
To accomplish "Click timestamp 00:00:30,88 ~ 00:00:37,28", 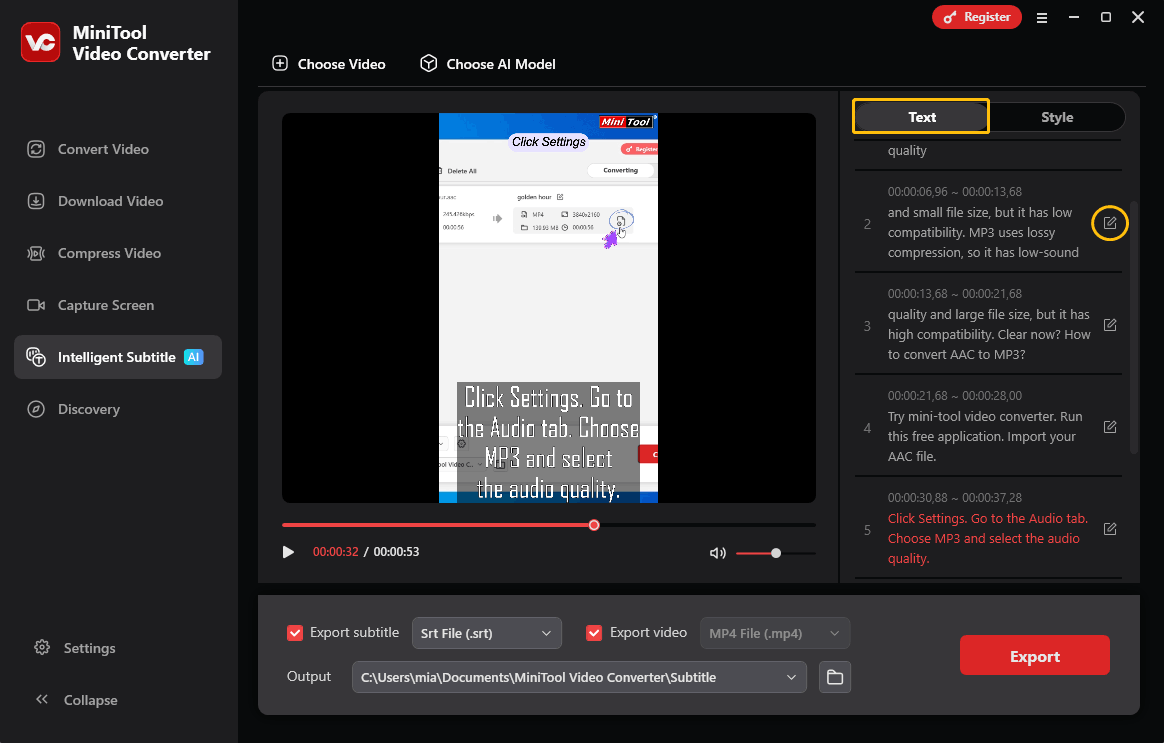I will click(955, 498).
